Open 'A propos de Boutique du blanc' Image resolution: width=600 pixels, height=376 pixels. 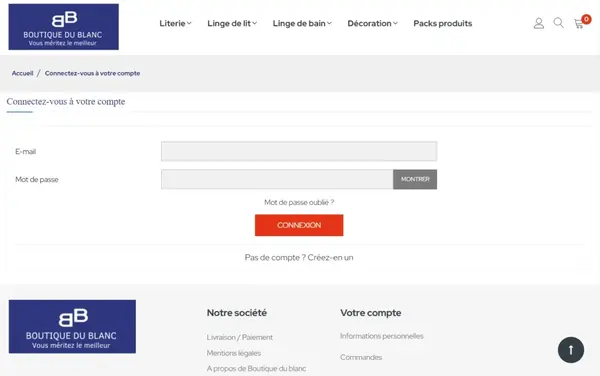[256, 369]
